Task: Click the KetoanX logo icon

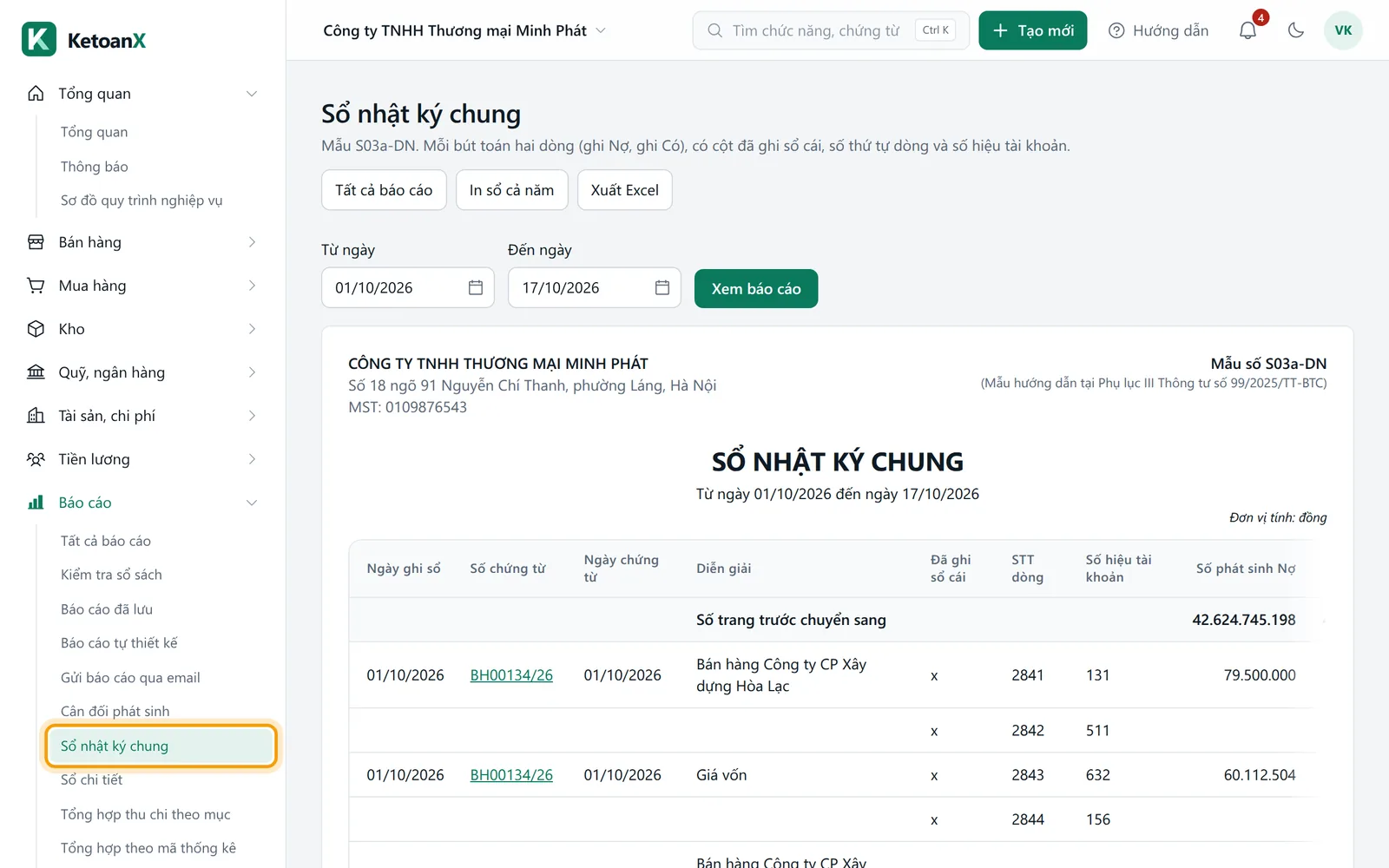Action: [39, 39]
